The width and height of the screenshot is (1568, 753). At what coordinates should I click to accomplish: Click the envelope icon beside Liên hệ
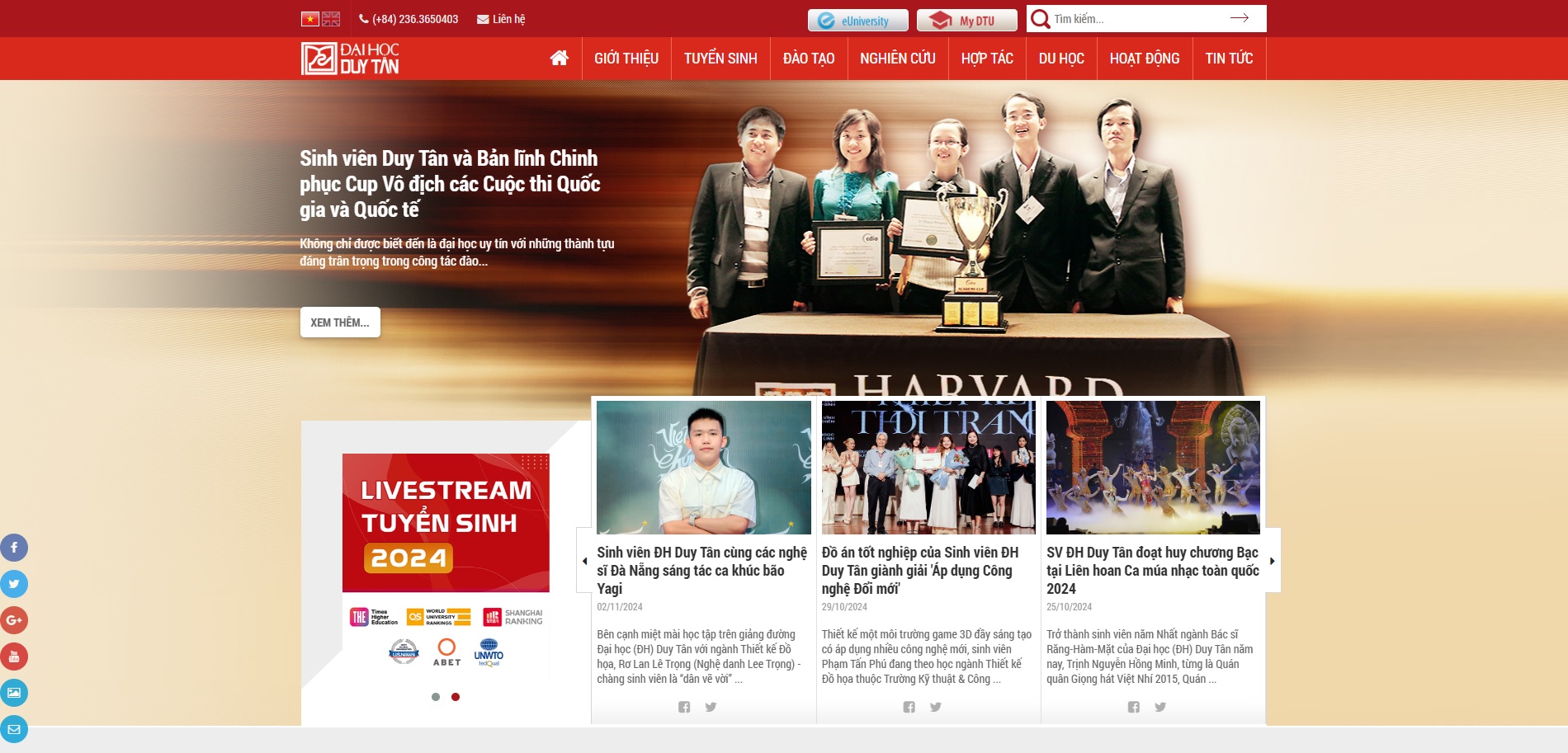483,19
